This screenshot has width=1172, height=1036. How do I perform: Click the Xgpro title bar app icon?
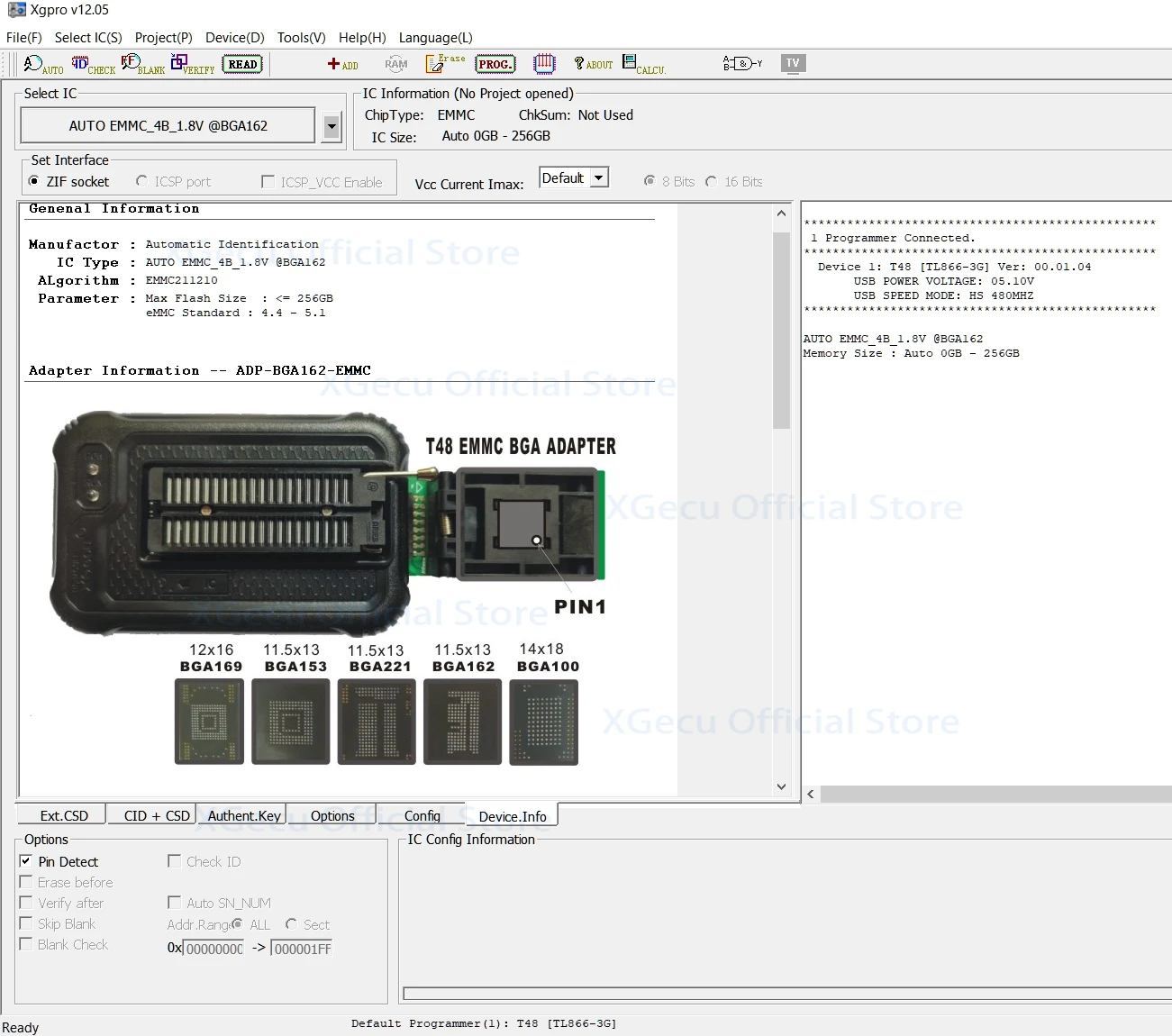pos(16,10)
